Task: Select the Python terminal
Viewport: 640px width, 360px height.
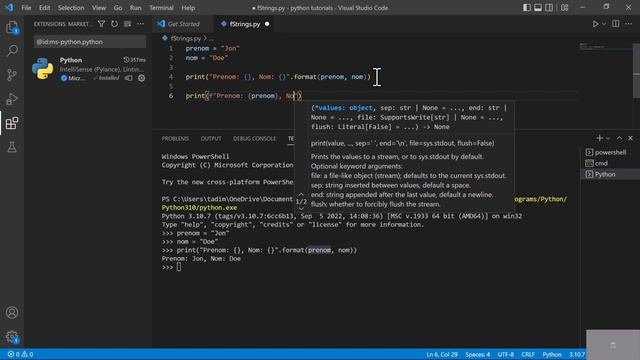Action: point(610,174)
